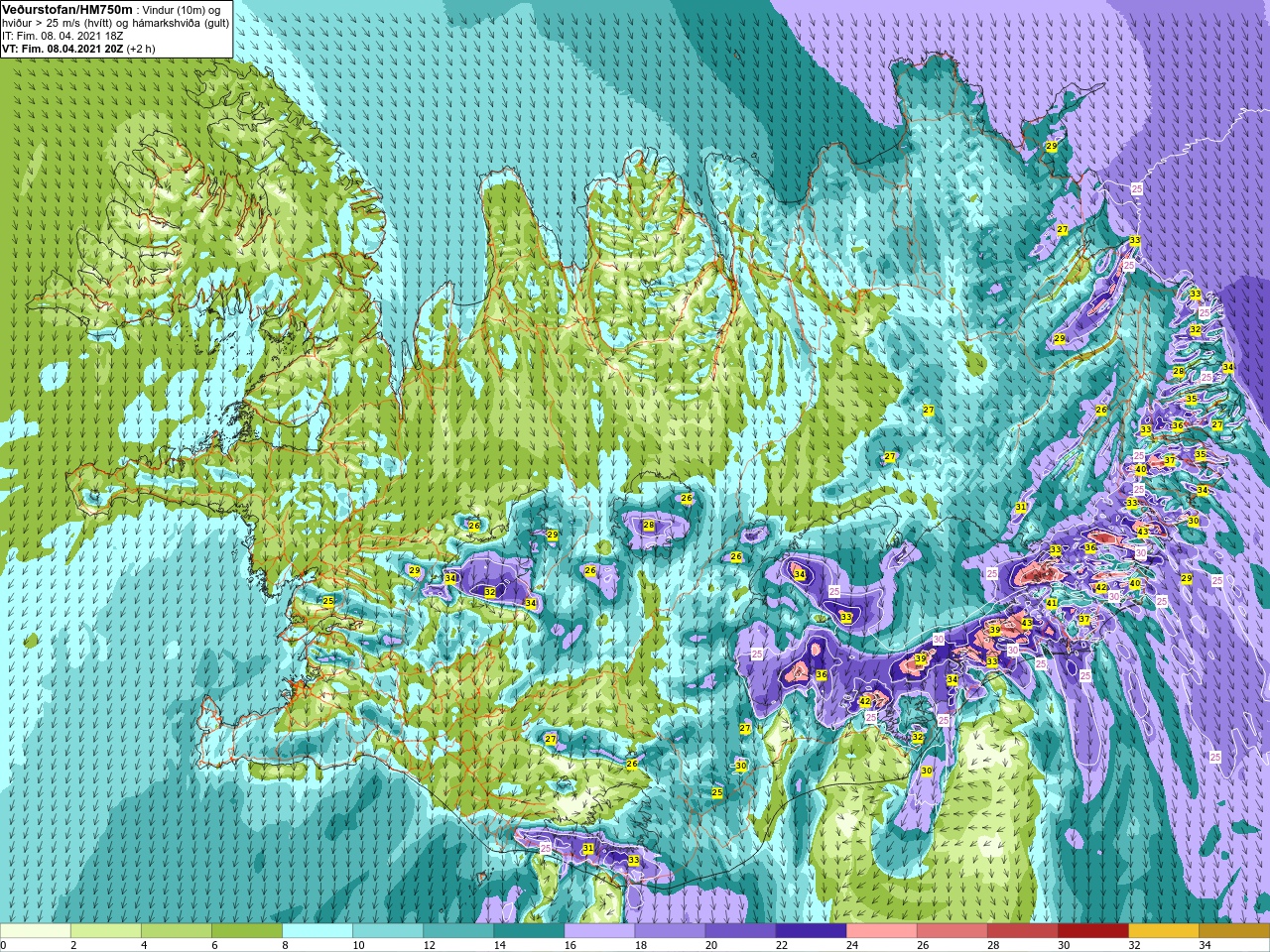Click the 'hviður > 25 m/s' description line

(115, 22)
